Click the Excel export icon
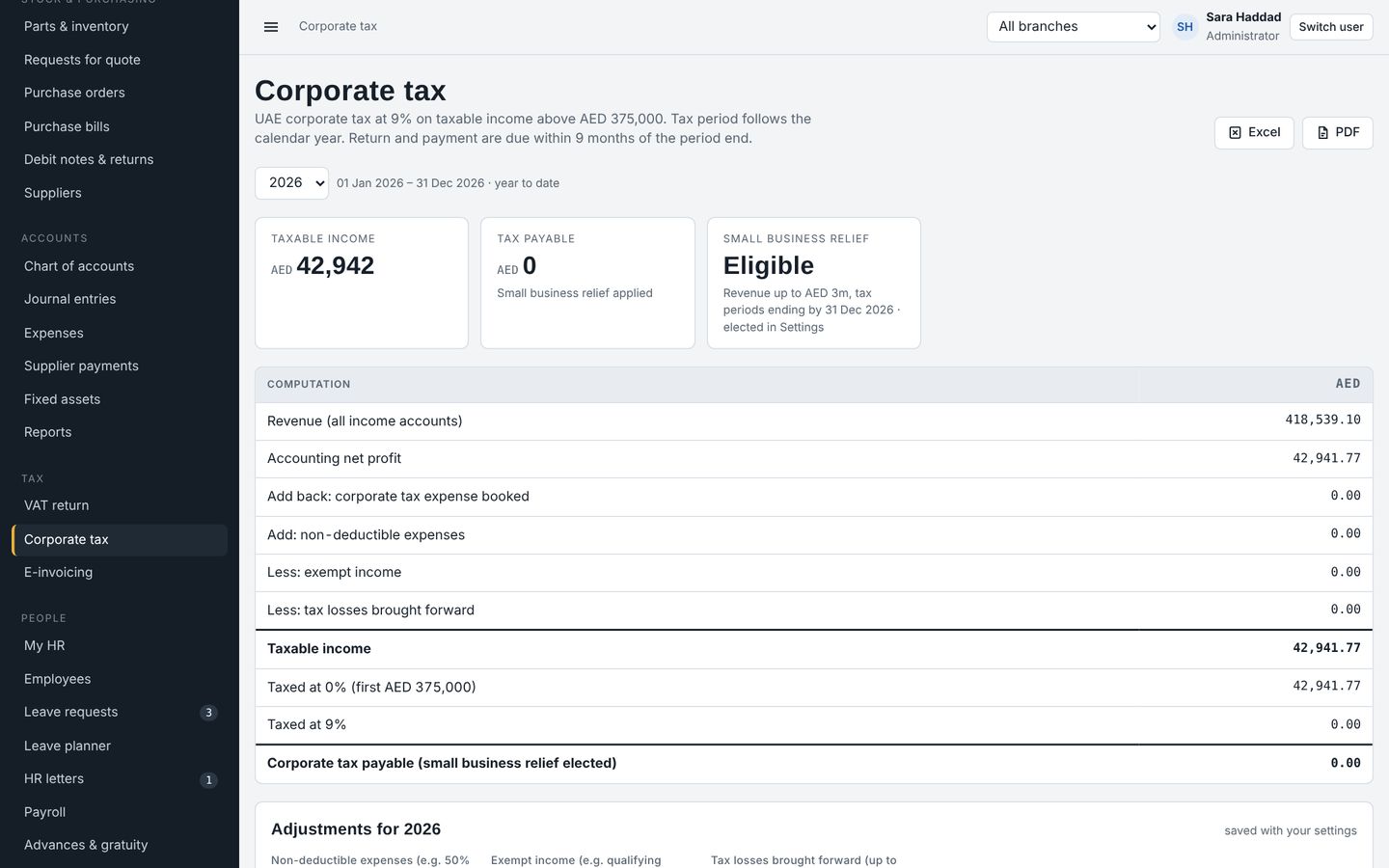The image size is (1389, 868). (x=1235, y=132)
